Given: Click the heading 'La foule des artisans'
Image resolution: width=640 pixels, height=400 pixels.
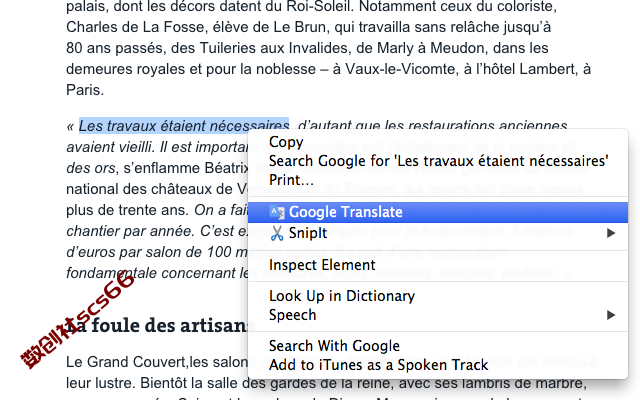Looking at the screenshot, I should tap(160, 326).
